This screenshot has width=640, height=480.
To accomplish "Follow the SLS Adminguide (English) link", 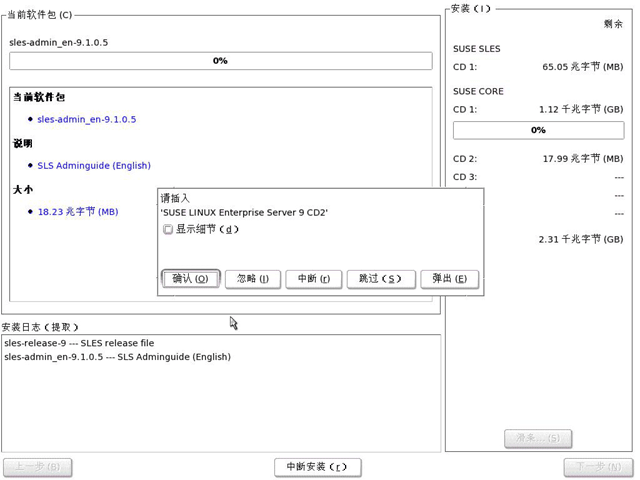I will click(94, 165).
